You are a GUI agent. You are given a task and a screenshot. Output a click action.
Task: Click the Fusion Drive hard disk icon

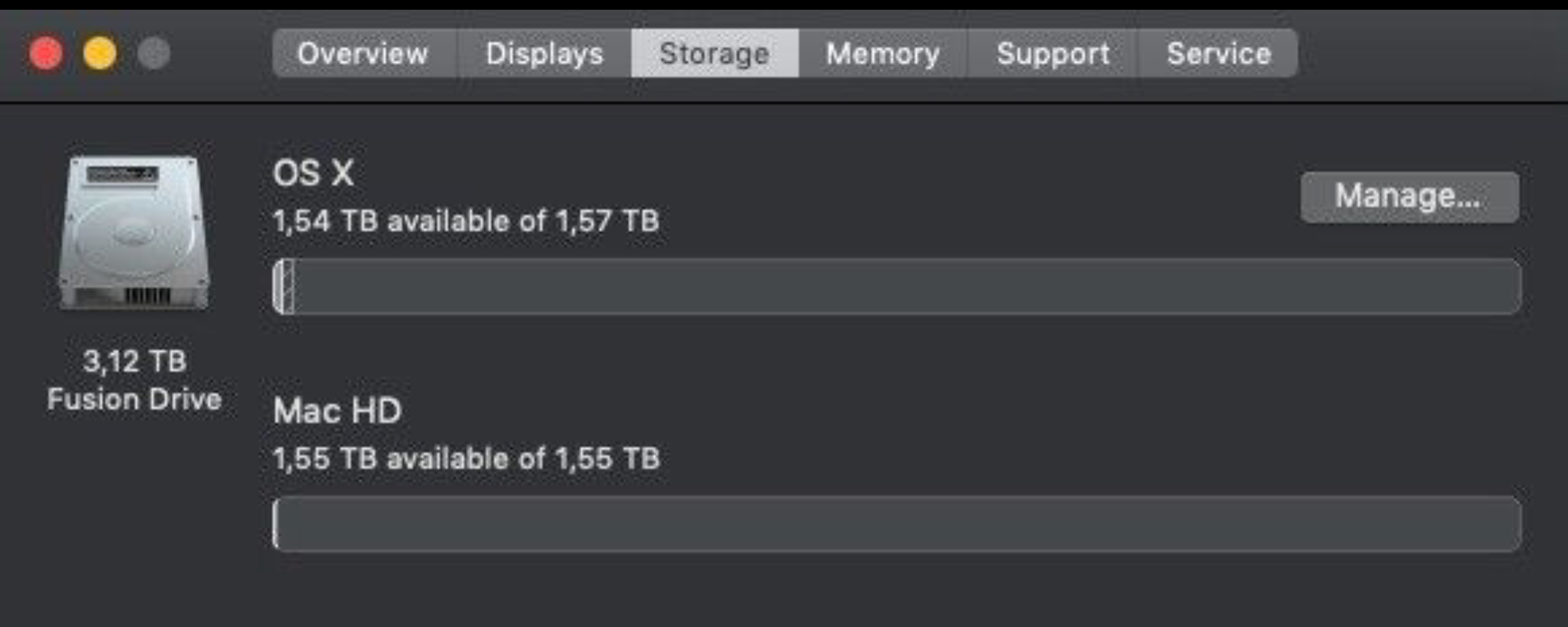[134, 233]
